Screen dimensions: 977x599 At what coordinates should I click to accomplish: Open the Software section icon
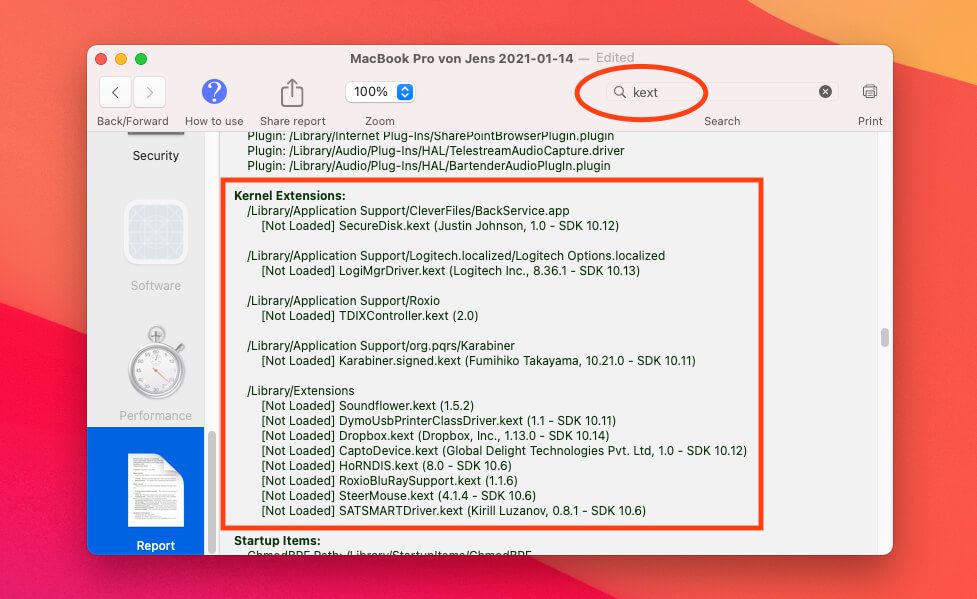tap(156, 232)
